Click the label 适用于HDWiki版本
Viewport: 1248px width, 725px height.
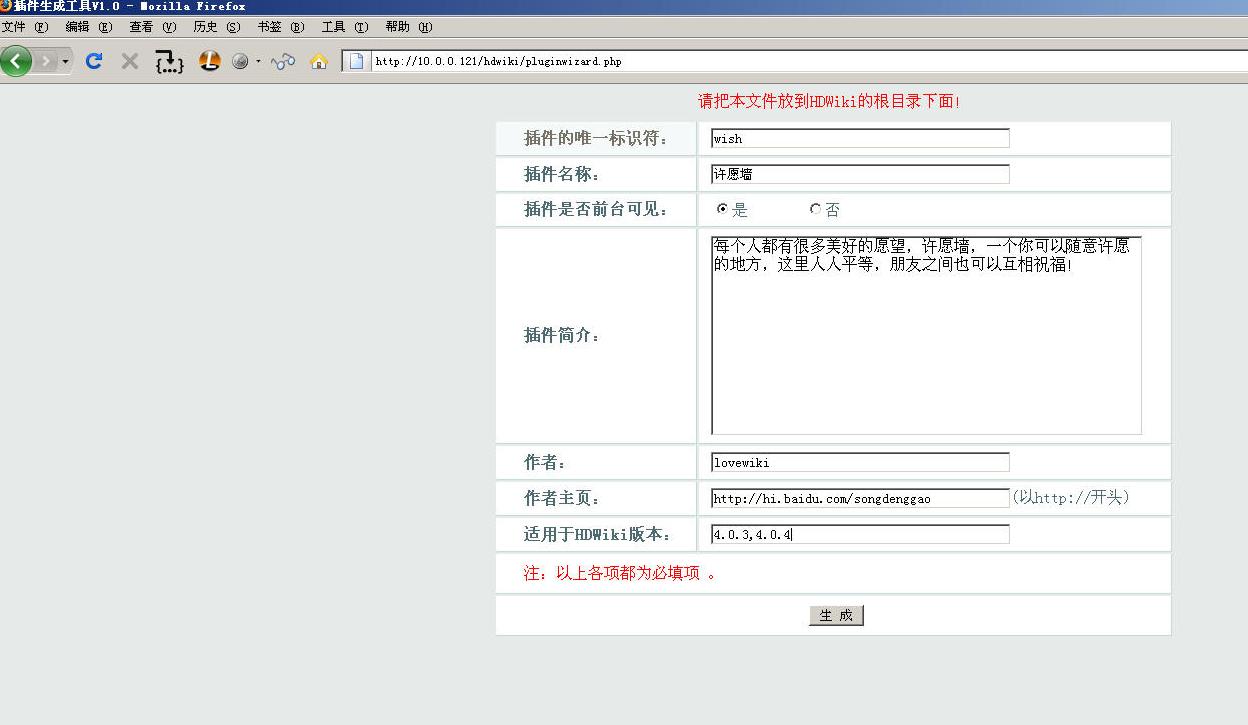point(598,534)
